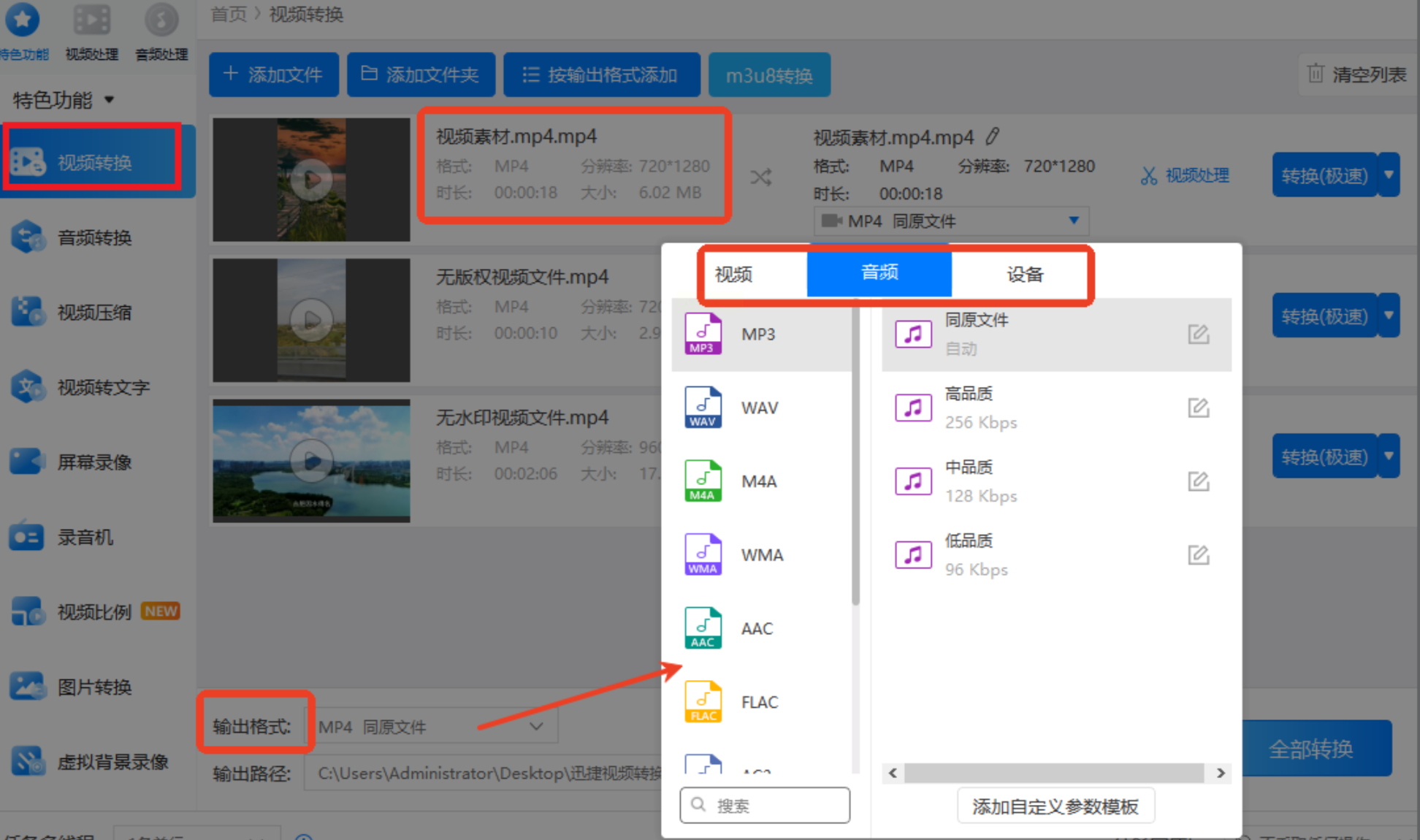1420x840 pixels.
Task: Edit the 高品质 256 Kbps preset
Action: point(1198,408)
